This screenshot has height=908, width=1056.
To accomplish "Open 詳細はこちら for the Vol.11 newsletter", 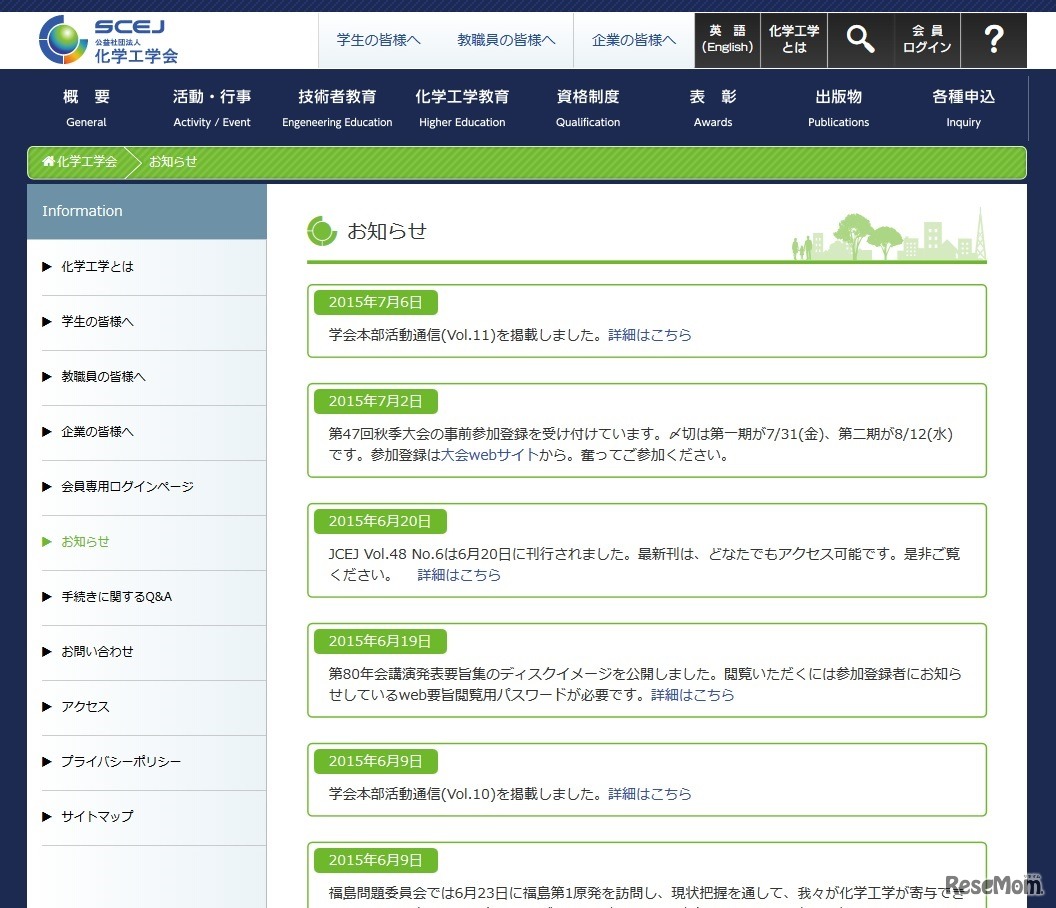I will pyautogui.click(x=650, y=334).
